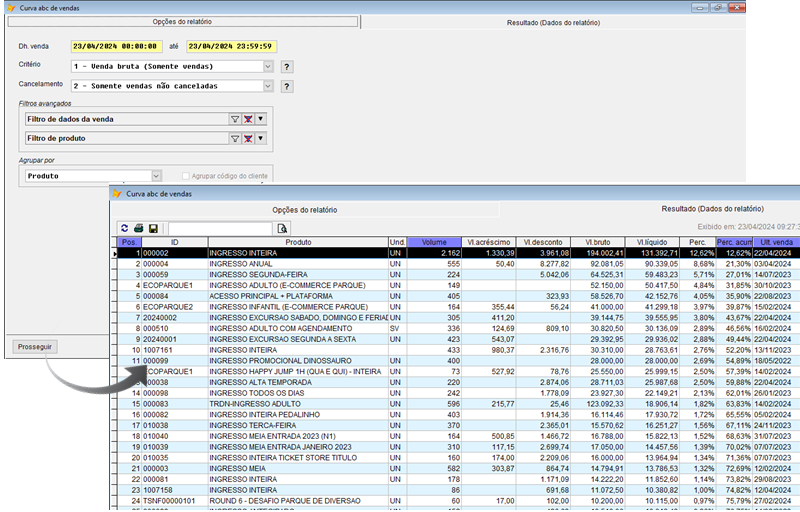Click the refresh icon in results toolbar
The height and width of the screenshot is (512, 800).
125,228
